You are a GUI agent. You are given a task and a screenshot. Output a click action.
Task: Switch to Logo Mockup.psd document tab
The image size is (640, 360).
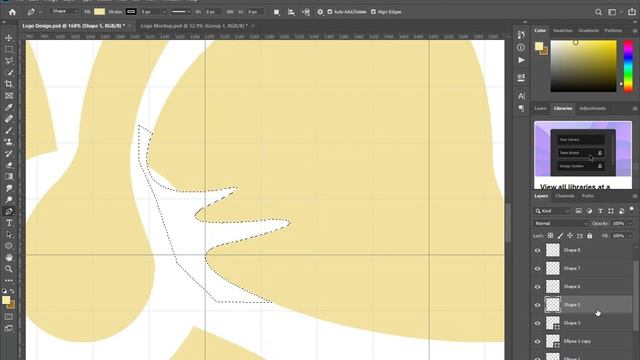pos(194,26)
